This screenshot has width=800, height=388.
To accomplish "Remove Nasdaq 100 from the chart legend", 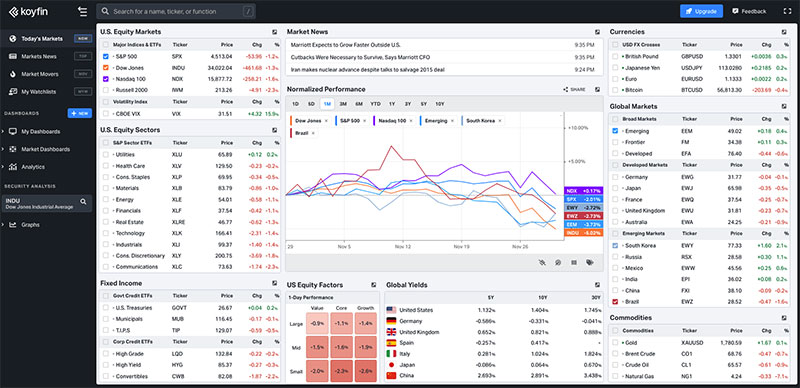I will (411, 121).
